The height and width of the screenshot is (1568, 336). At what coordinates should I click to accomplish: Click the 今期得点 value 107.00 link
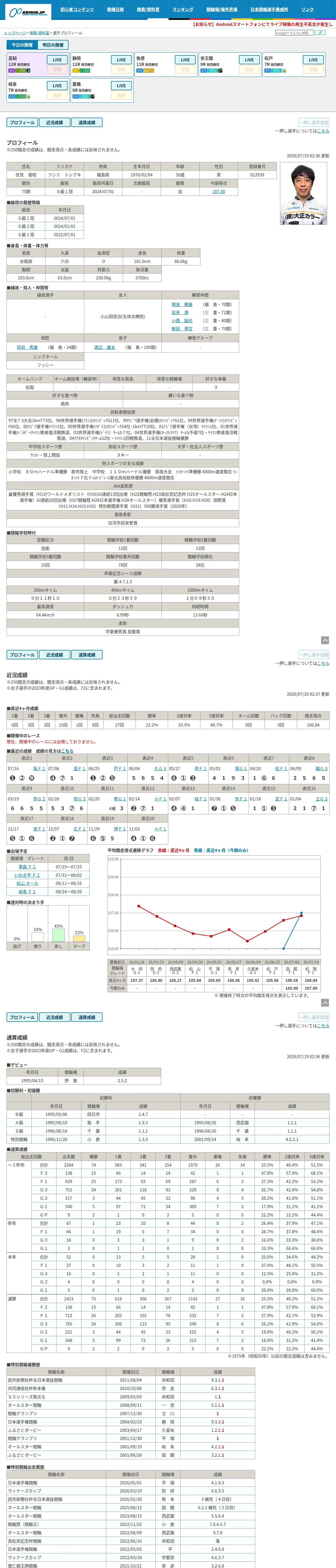(x=218, y=192)
